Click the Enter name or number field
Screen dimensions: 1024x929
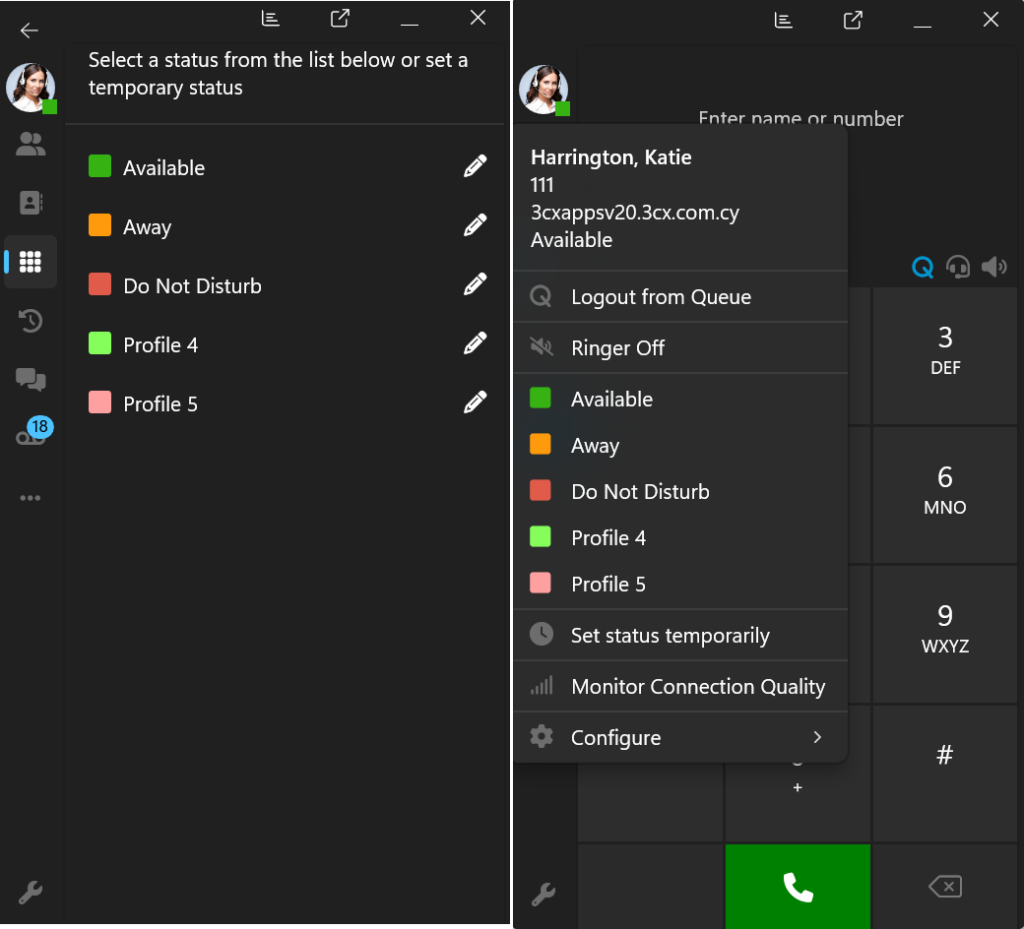(x=801, y=119)
